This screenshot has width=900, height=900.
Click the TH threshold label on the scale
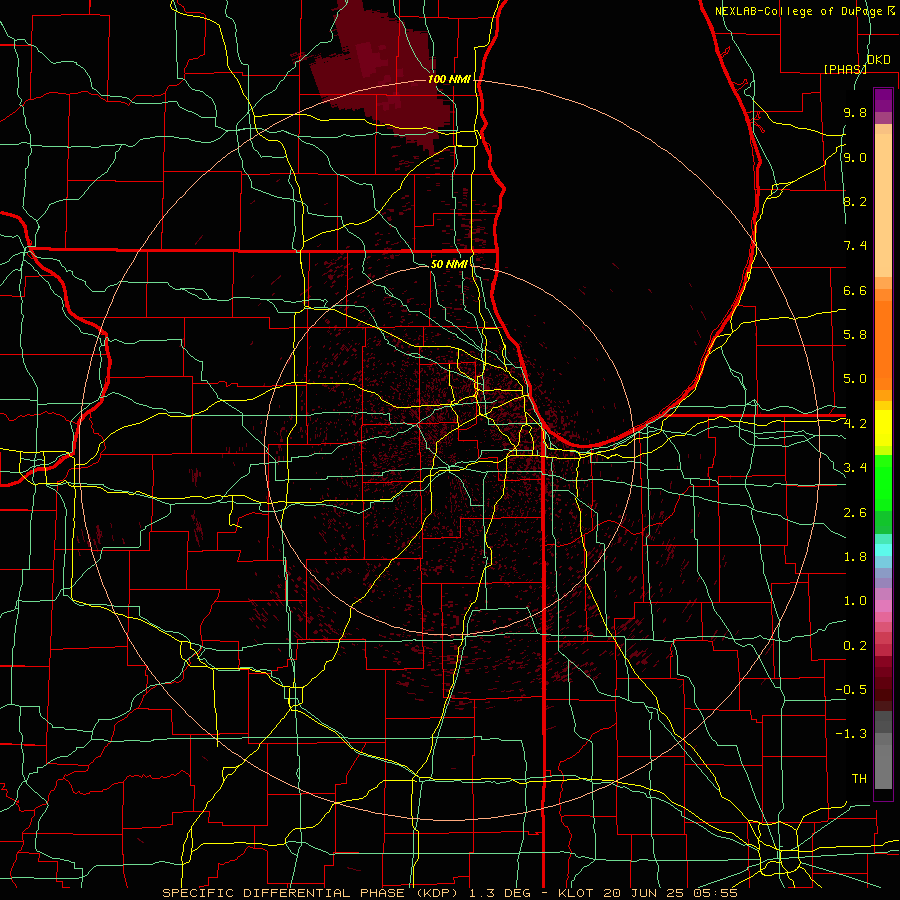click(859, 779)
